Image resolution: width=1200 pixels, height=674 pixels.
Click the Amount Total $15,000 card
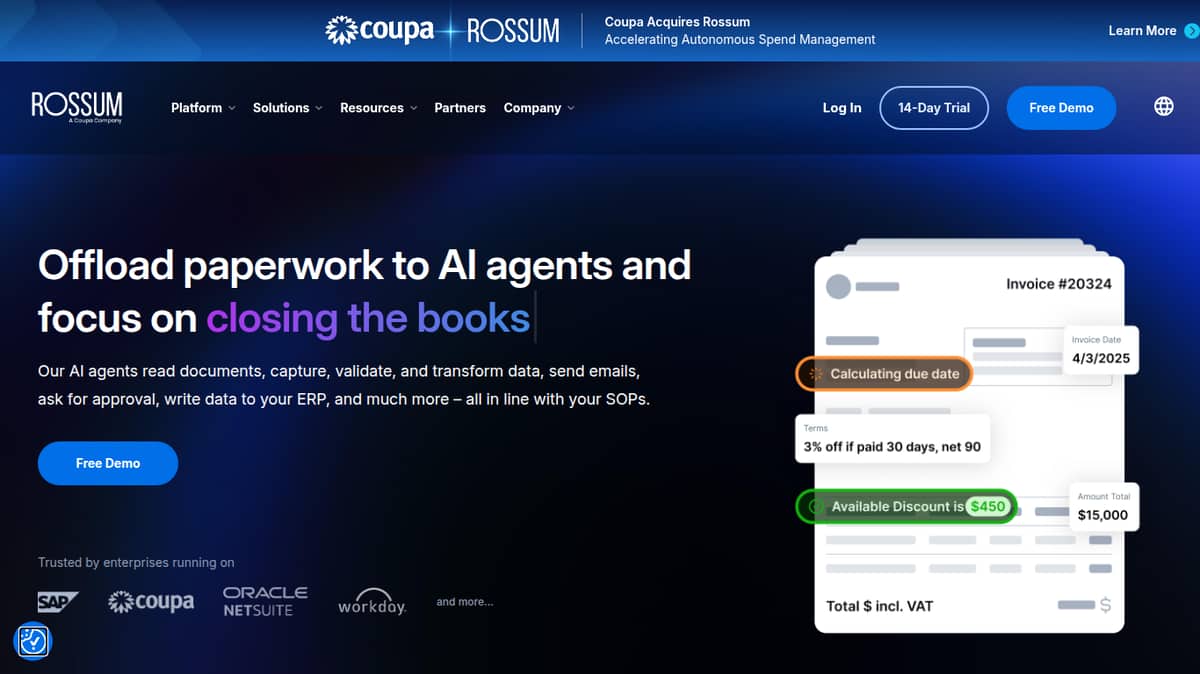pyautogui.click(x=1103, y=507)
